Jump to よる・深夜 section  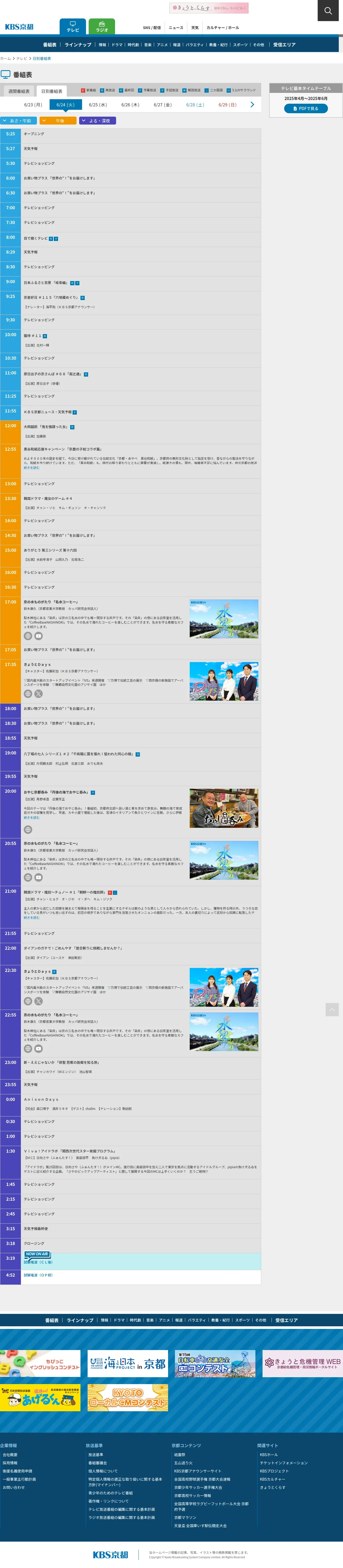tap(97, 121)
